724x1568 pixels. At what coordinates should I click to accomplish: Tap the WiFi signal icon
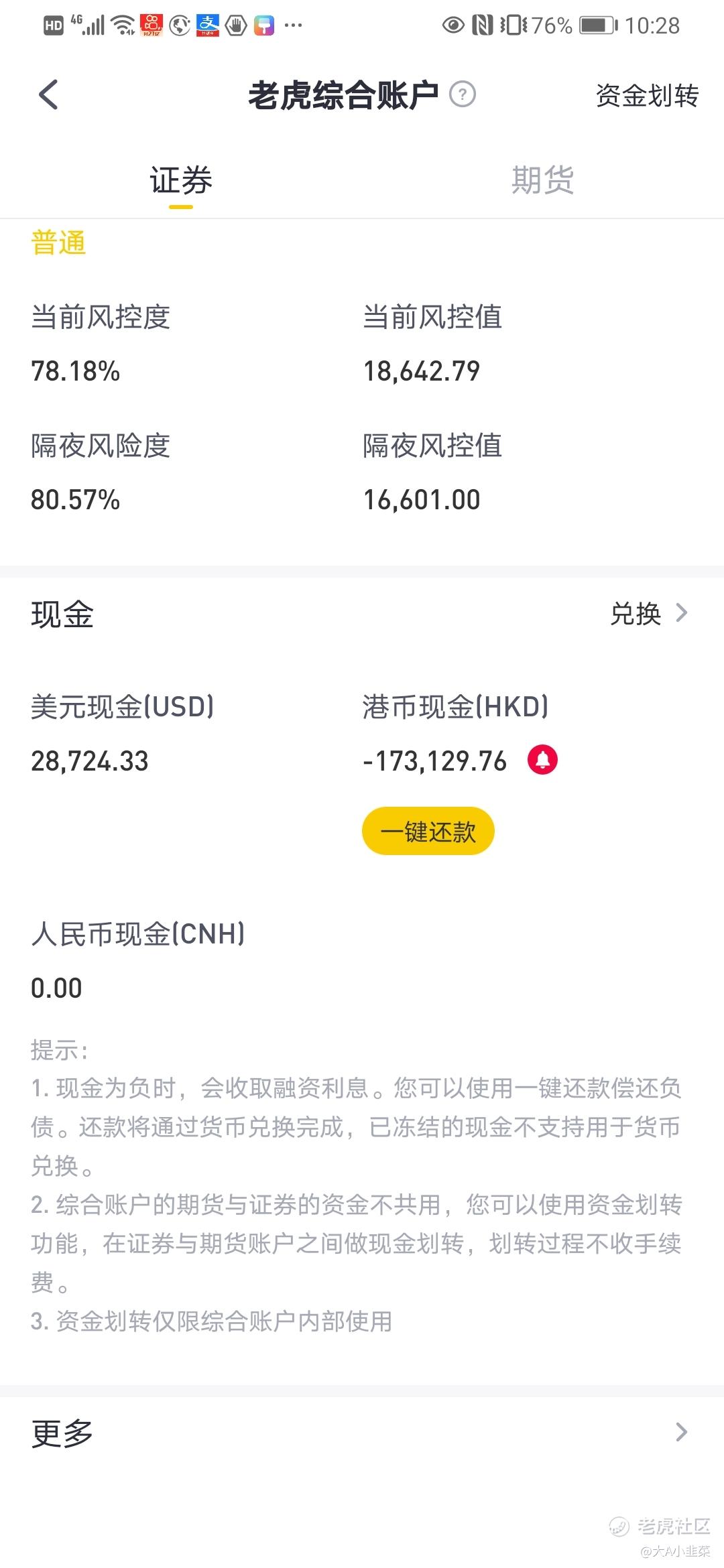coord(123,25)
